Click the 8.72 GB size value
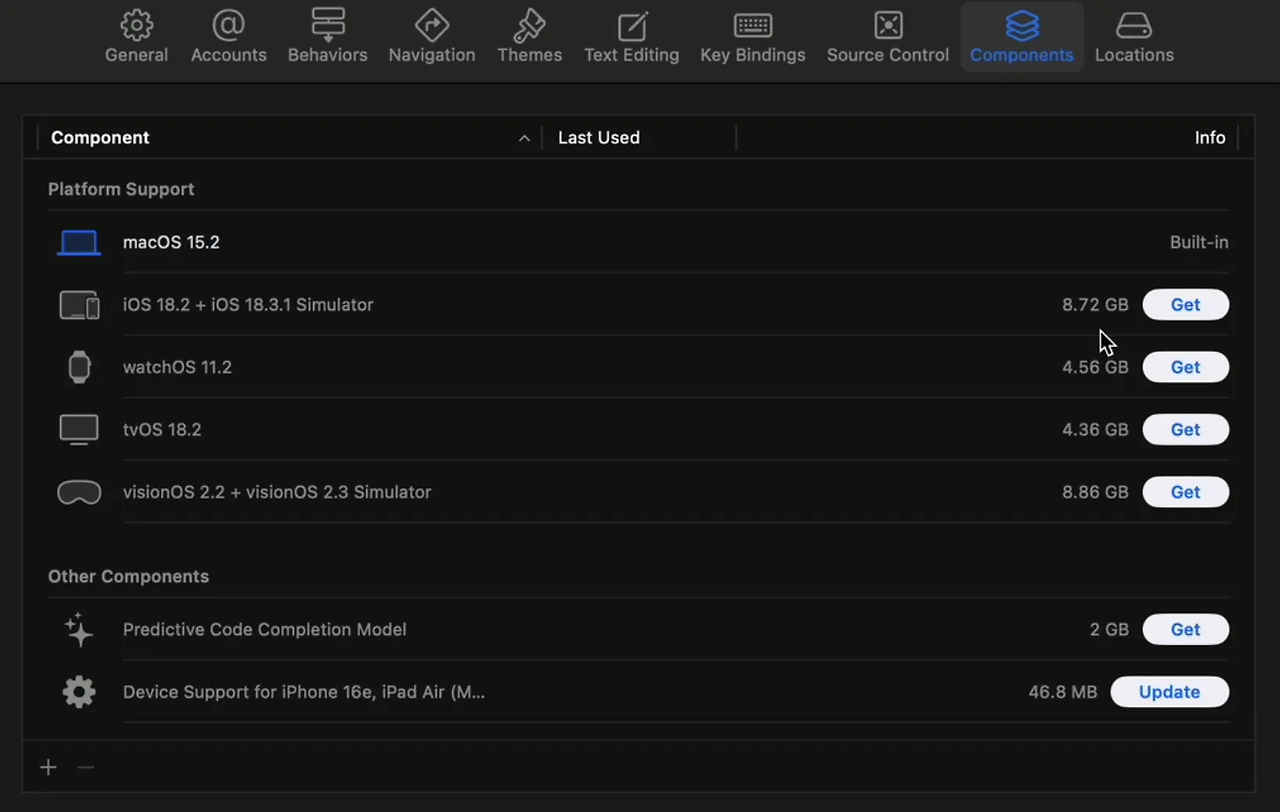The height and width of the screenshot is (812, 1280). click(1095, 305)
